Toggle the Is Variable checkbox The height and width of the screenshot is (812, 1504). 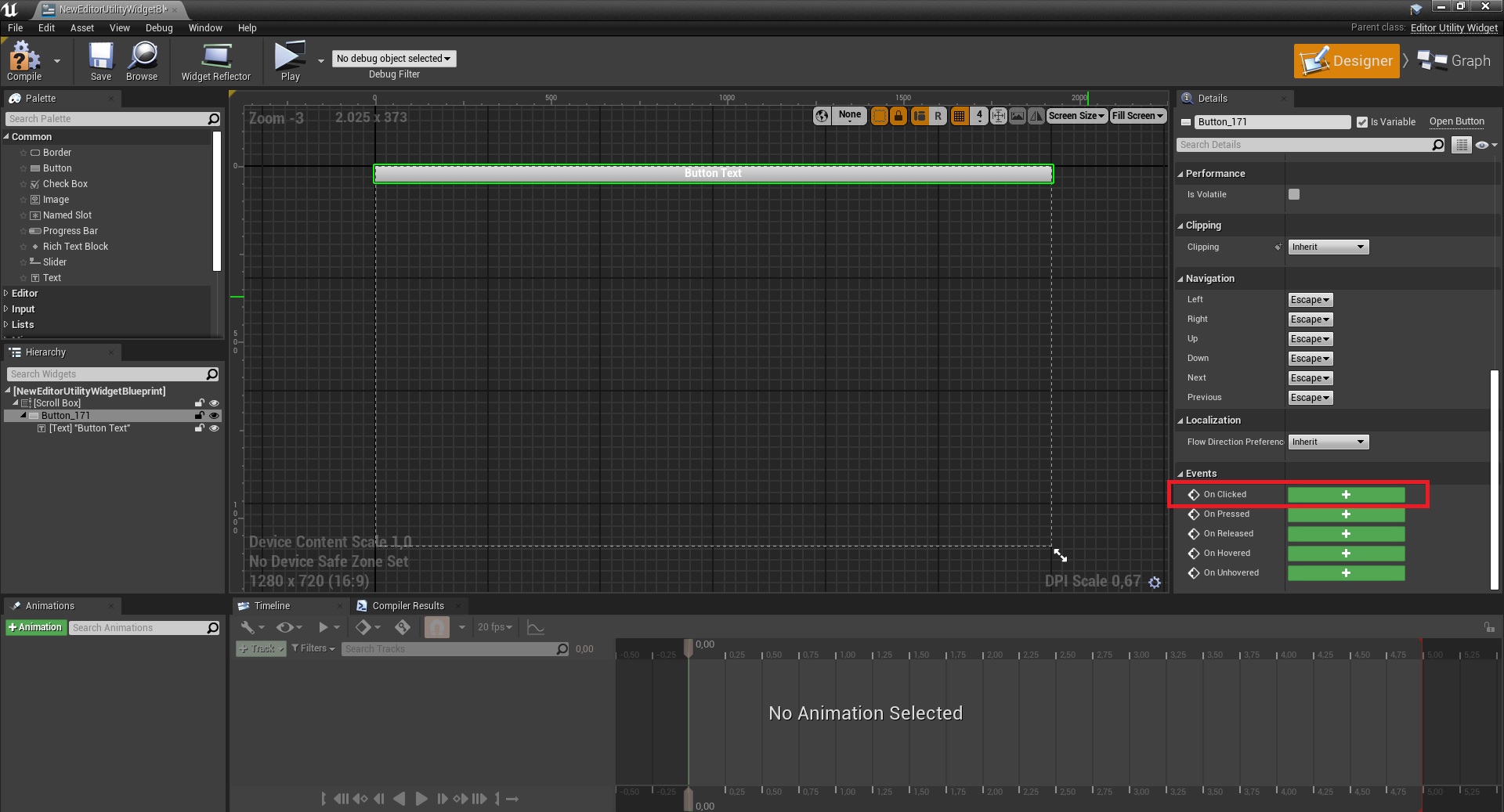1362,122
